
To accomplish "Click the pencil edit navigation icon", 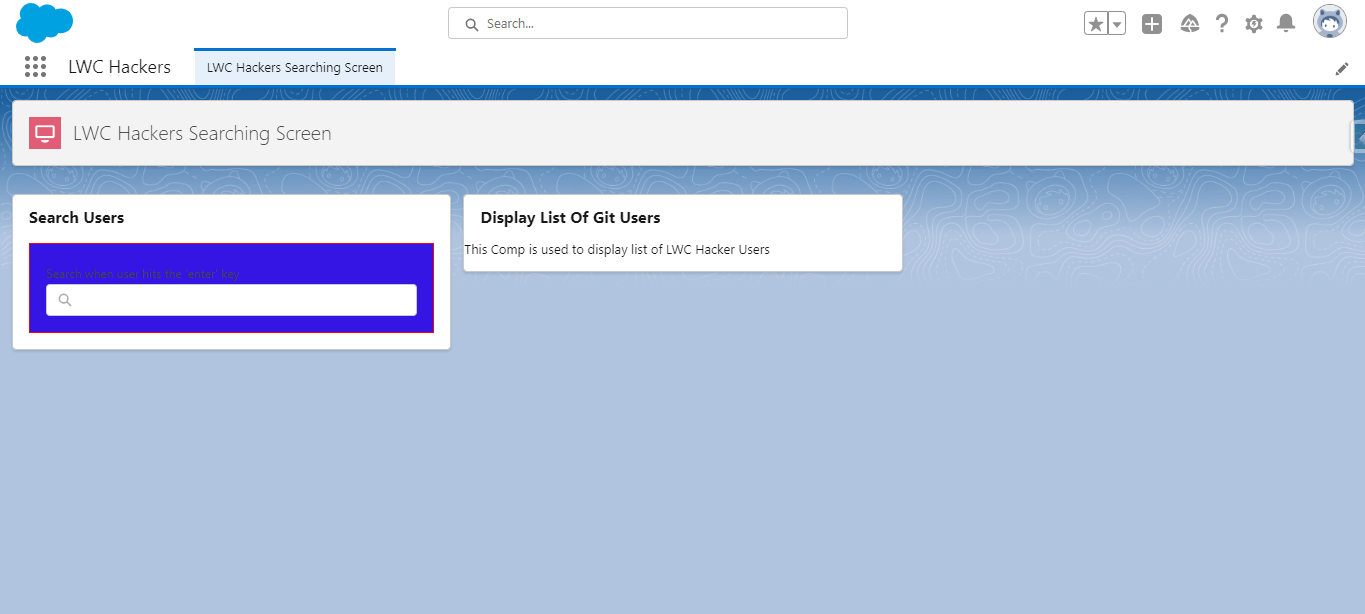I will 1342,69.
